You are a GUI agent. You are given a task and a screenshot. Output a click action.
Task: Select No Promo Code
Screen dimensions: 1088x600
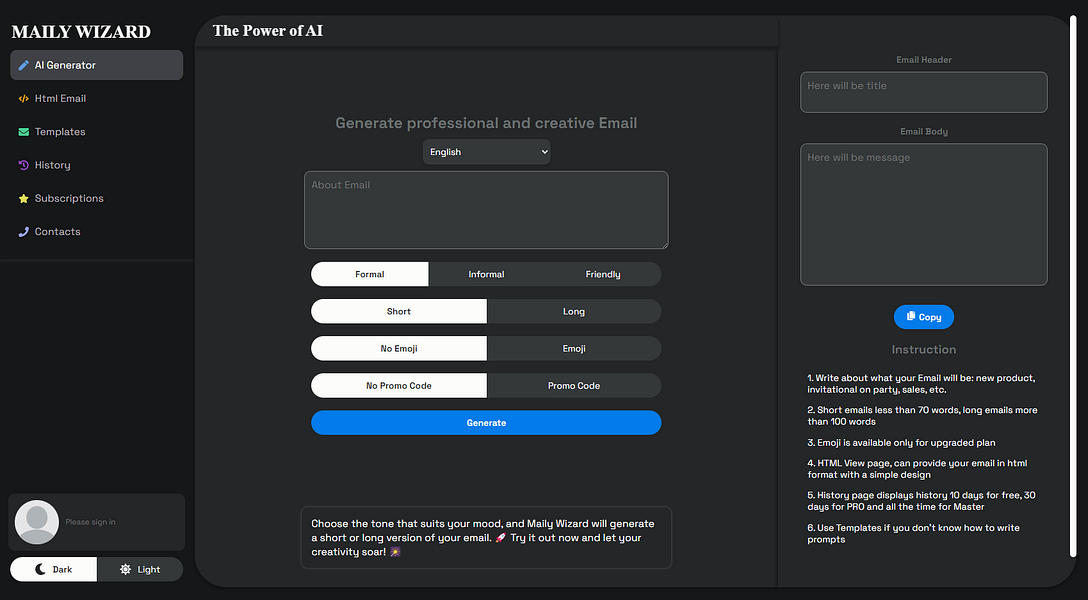[399, 386]
